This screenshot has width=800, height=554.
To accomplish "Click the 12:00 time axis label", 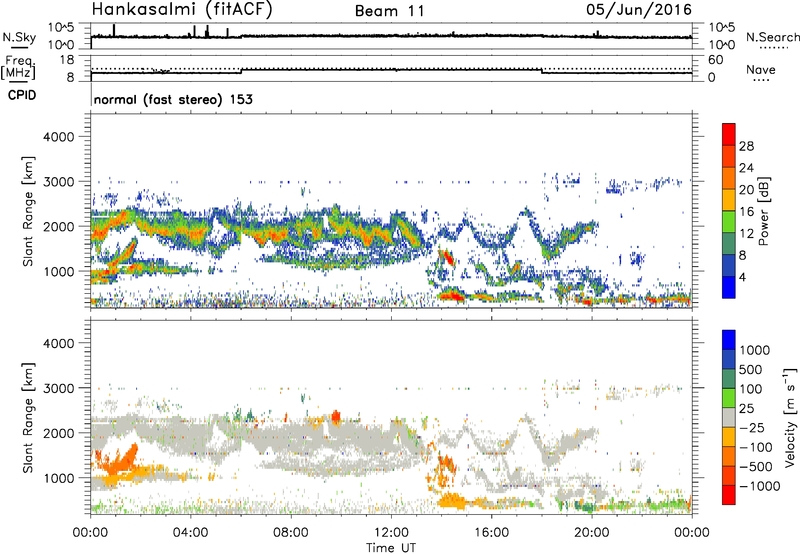I will (x=391, y=533).
